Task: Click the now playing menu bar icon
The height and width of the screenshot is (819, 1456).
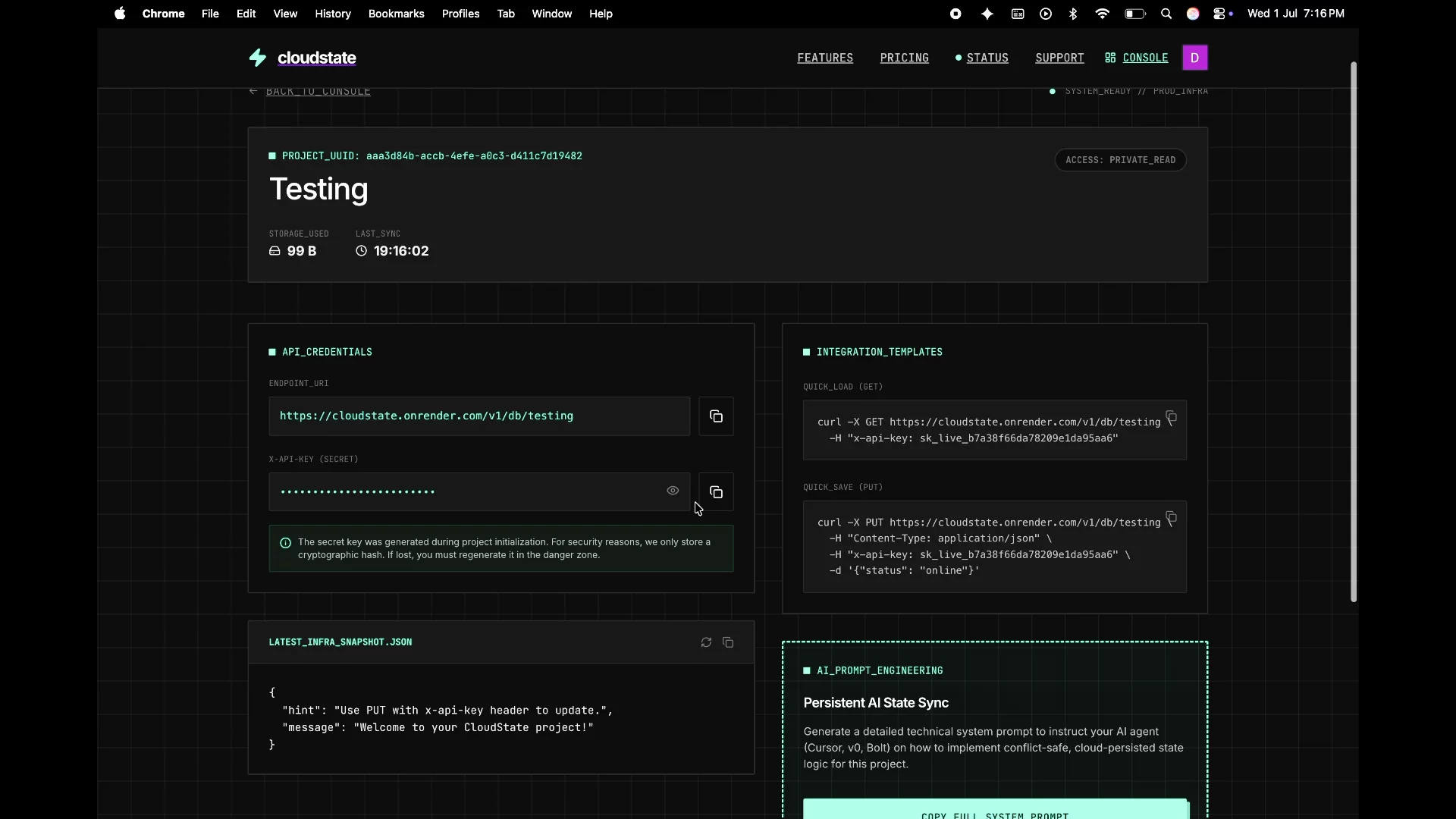Action: 1046,14
